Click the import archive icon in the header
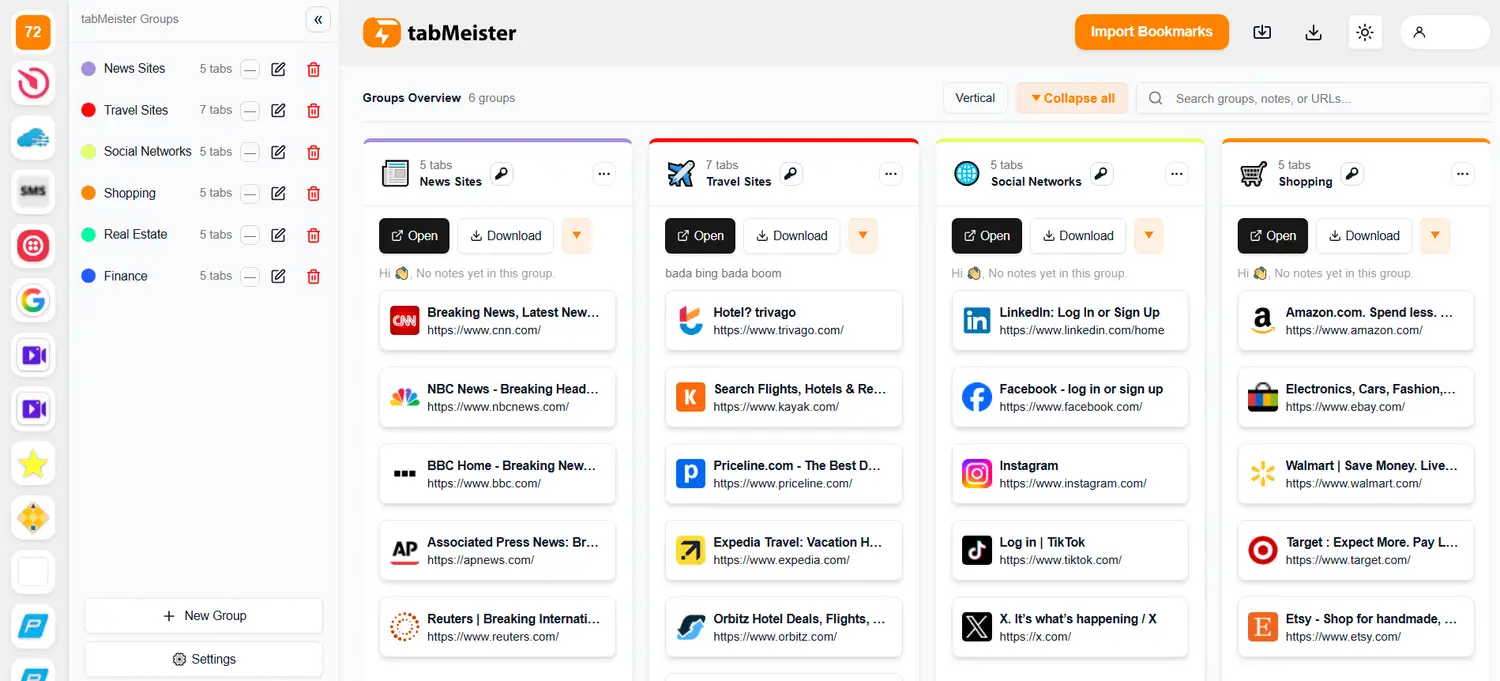 pos(1261,31)
